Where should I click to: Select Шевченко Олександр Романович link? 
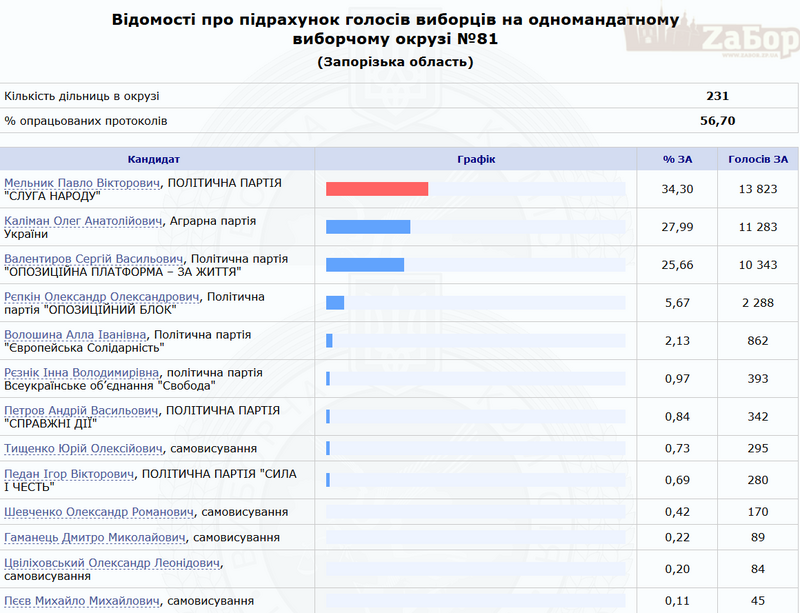pos(99,512)
